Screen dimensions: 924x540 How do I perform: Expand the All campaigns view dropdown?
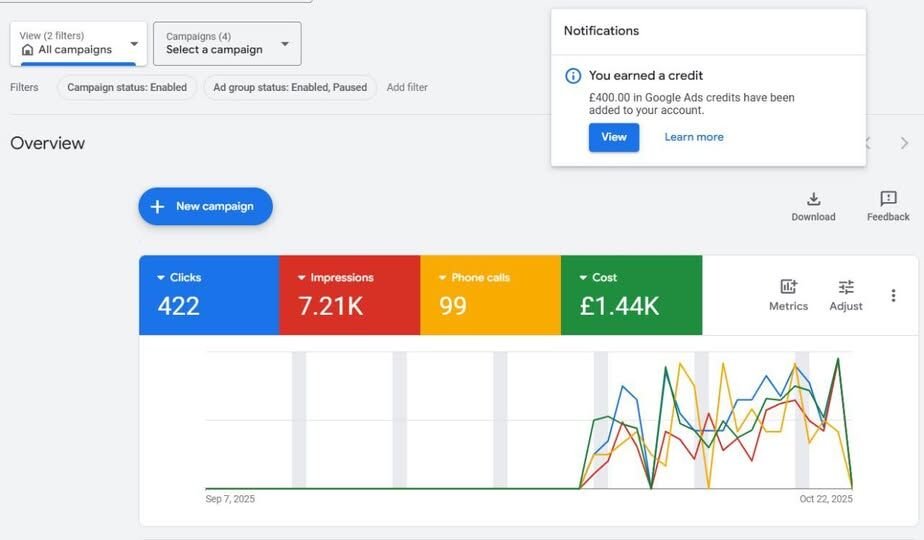pyautogui.click(x=134, y=44)
